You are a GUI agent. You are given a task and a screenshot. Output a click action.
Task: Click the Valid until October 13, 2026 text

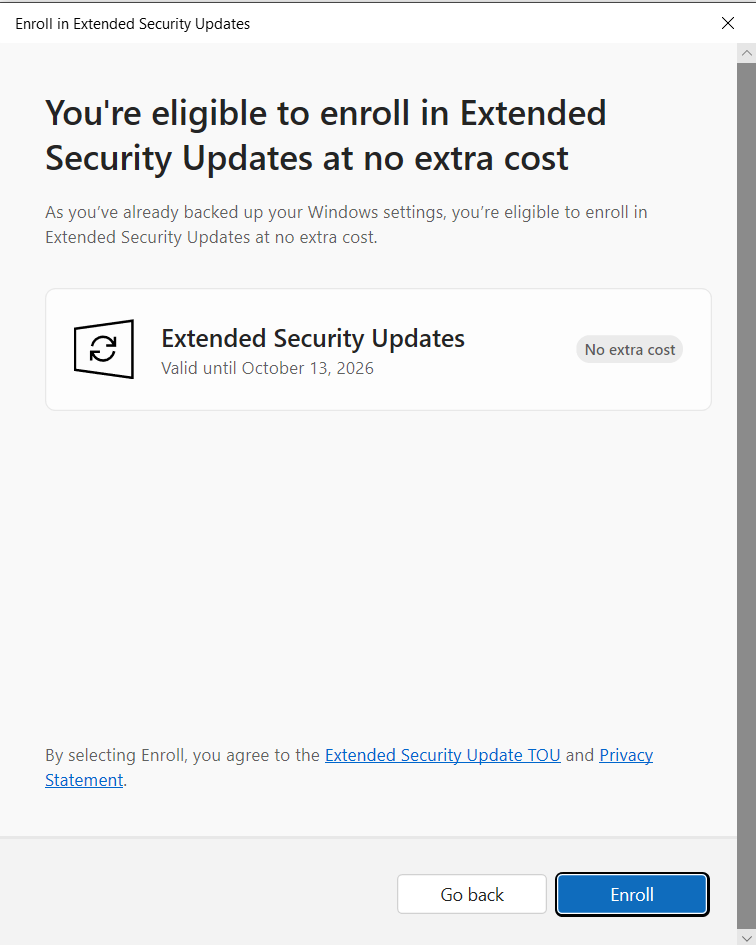click(x=267, y=368)
